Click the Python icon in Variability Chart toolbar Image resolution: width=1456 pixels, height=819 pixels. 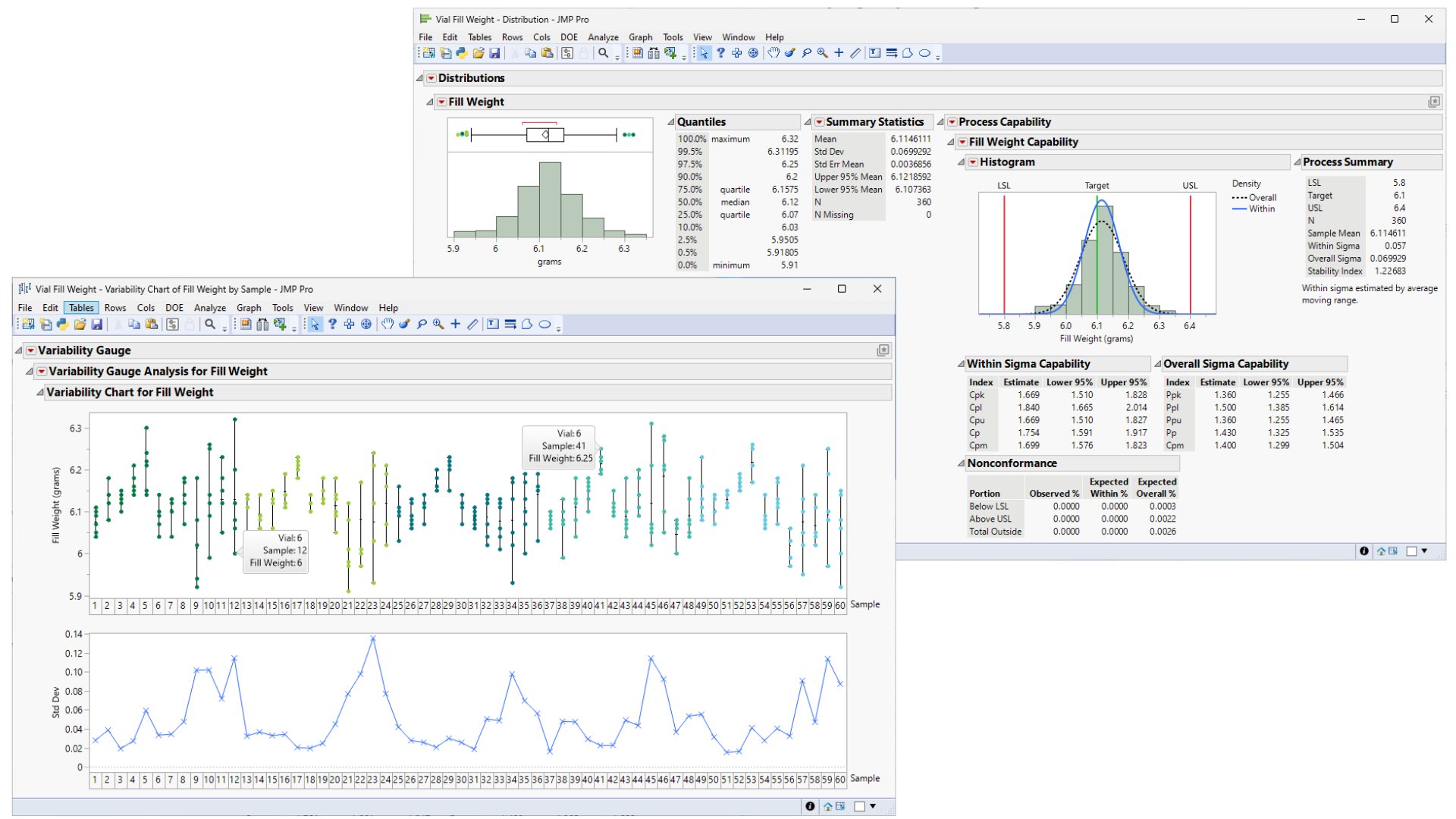[63, 325]
